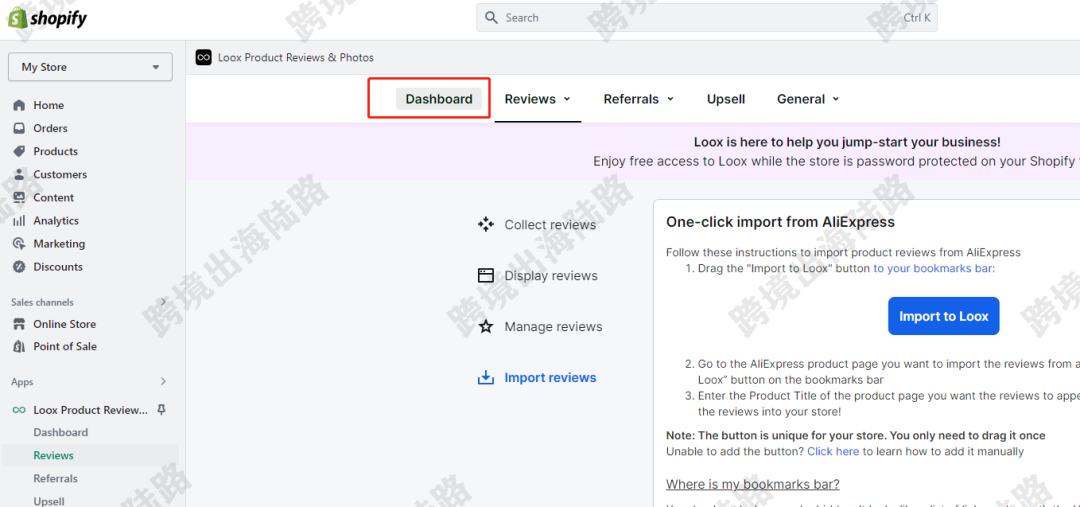This screenshot has width=1080, height=507.
Task: Click the Shopify logo
Action: tap(48, 17)
